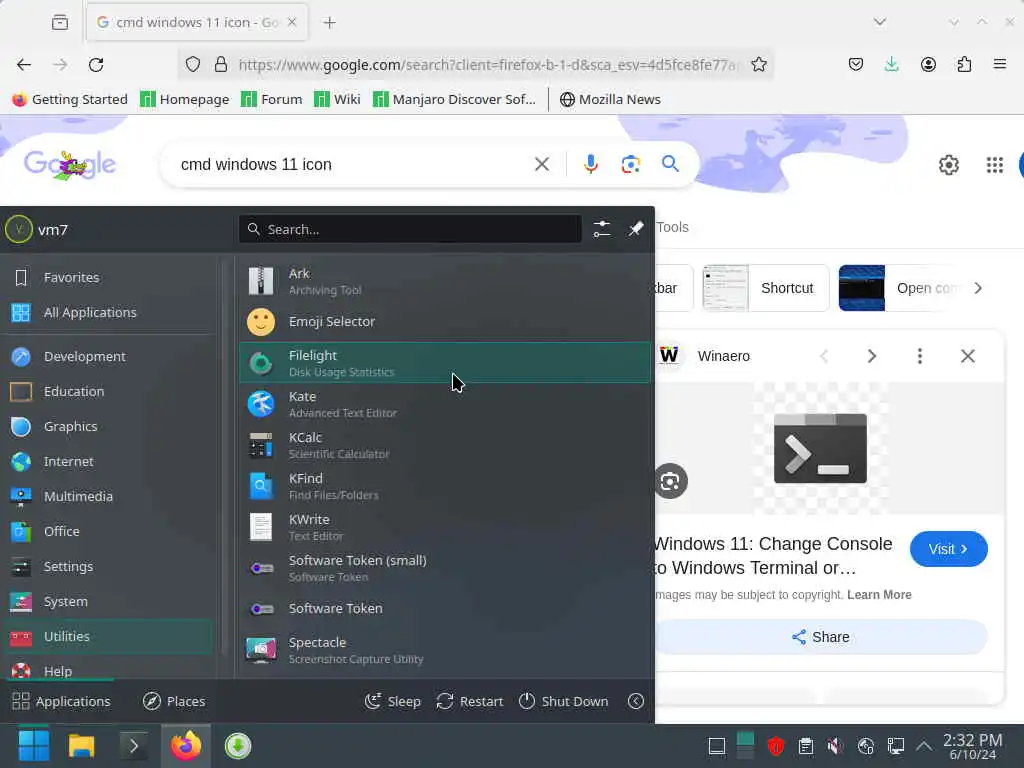
Task: Show hidden system tray icons
Action: (x=923, y=746)
